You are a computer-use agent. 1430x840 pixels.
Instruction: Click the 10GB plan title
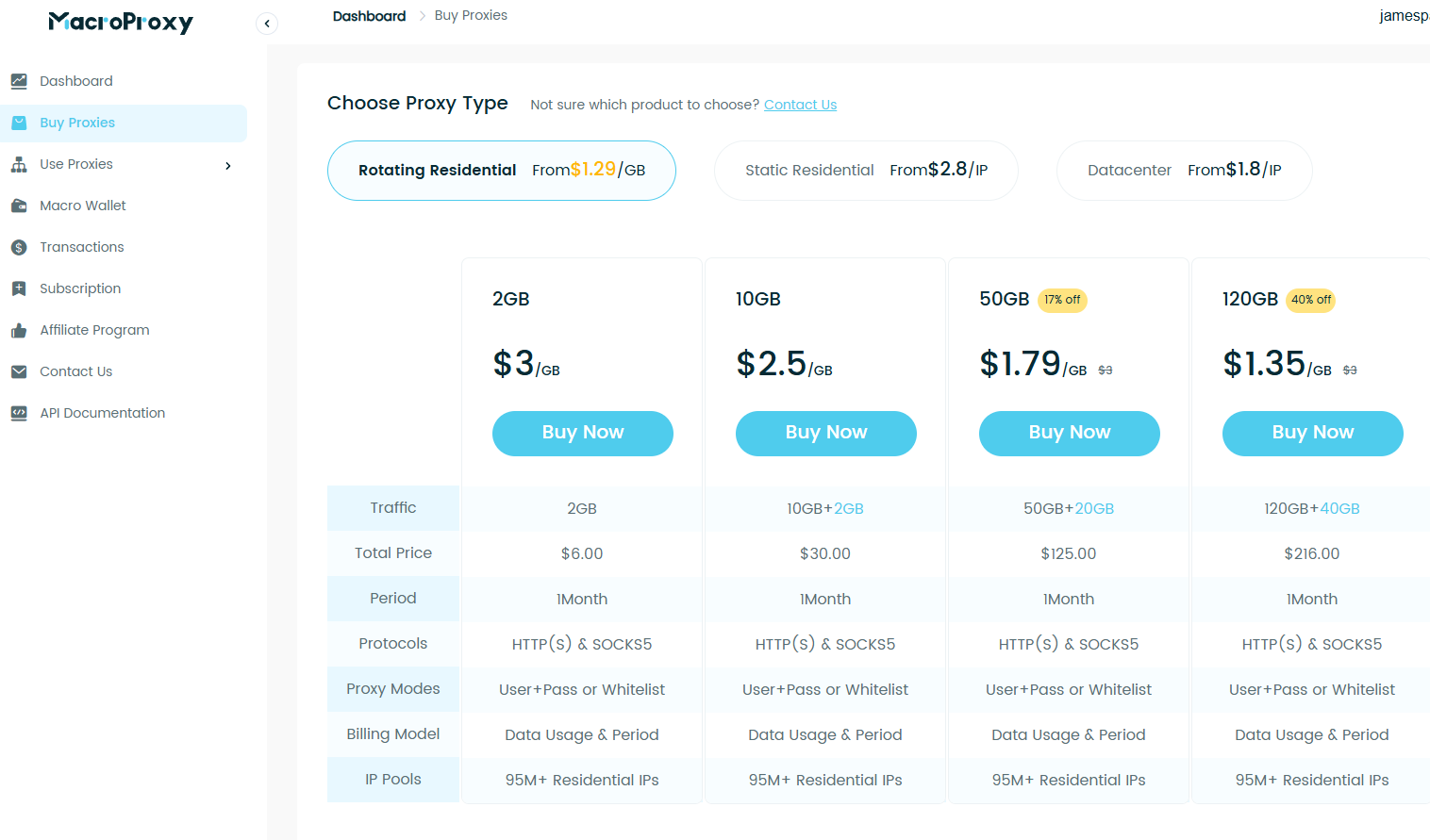pyautogui.click(x=758, y=300)
